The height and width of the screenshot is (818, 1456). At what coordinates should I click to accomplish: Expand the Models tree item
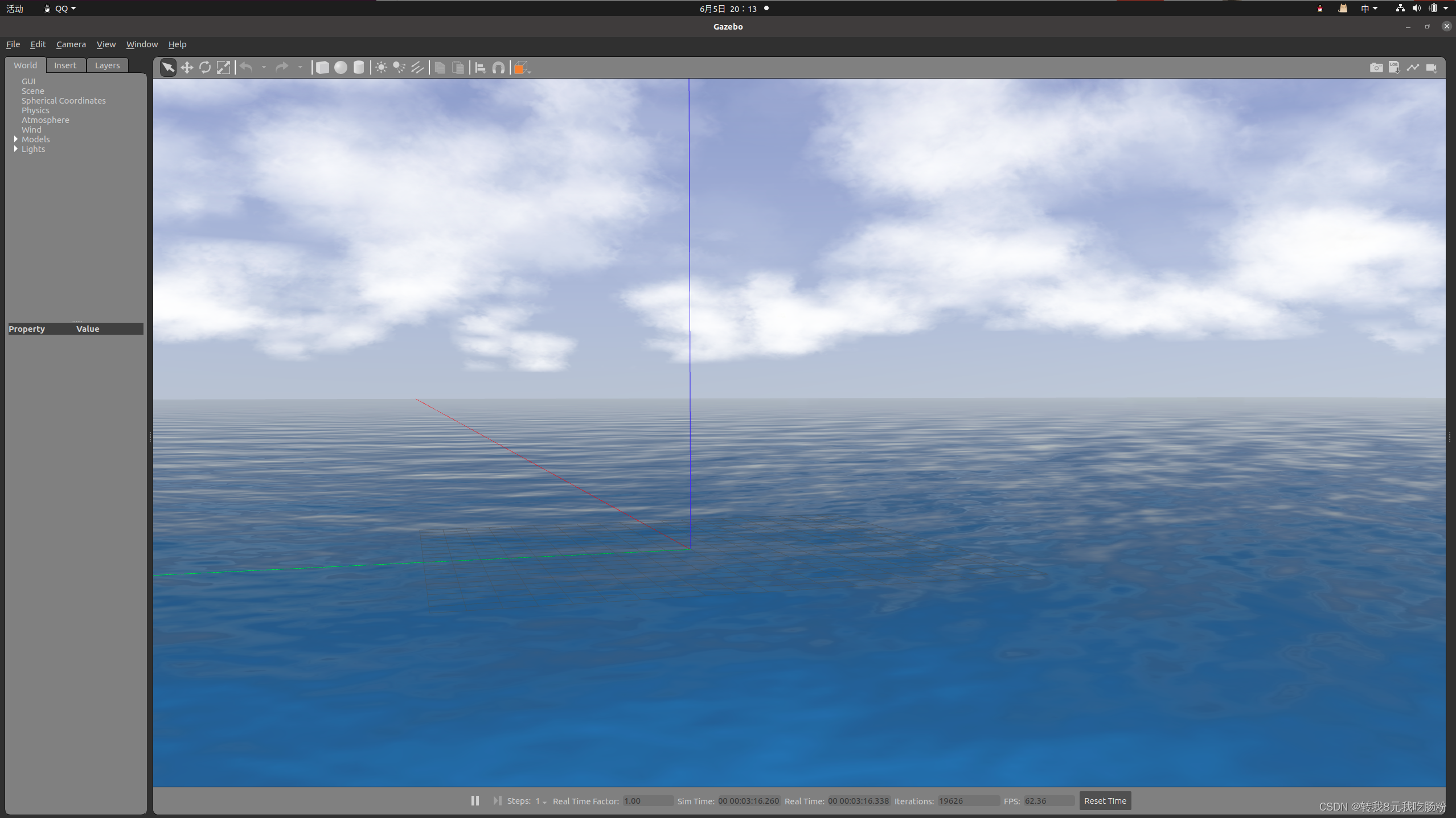[16, 139]
